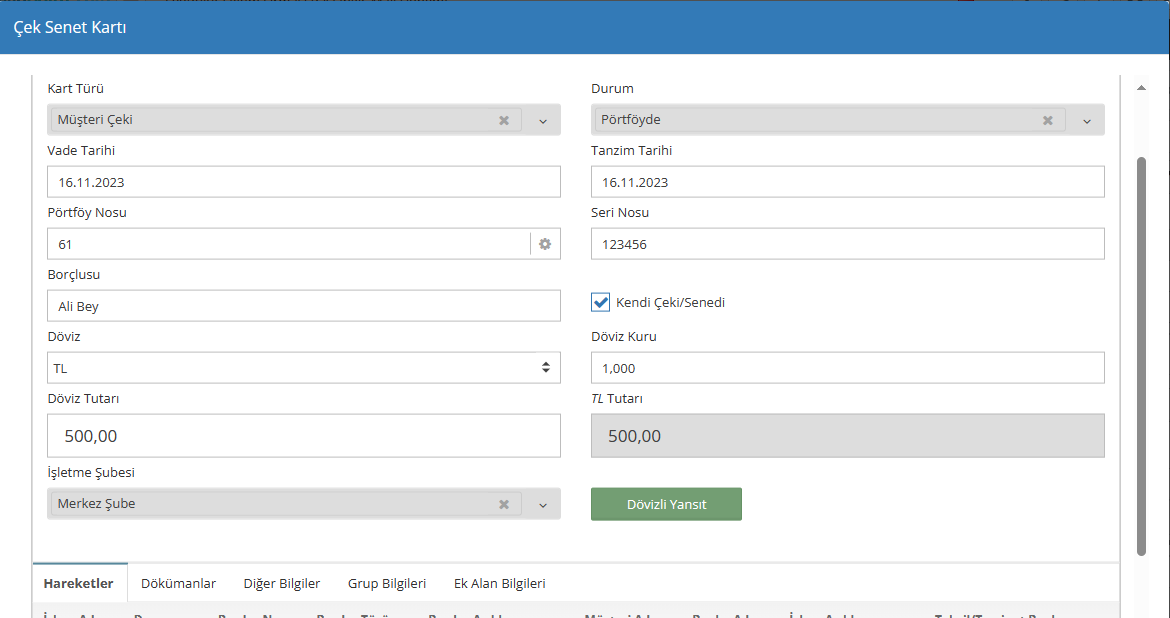Click the Vade Tarihi date field
The height and width of the screenshot is (618, 1170).
click(304, 182)
